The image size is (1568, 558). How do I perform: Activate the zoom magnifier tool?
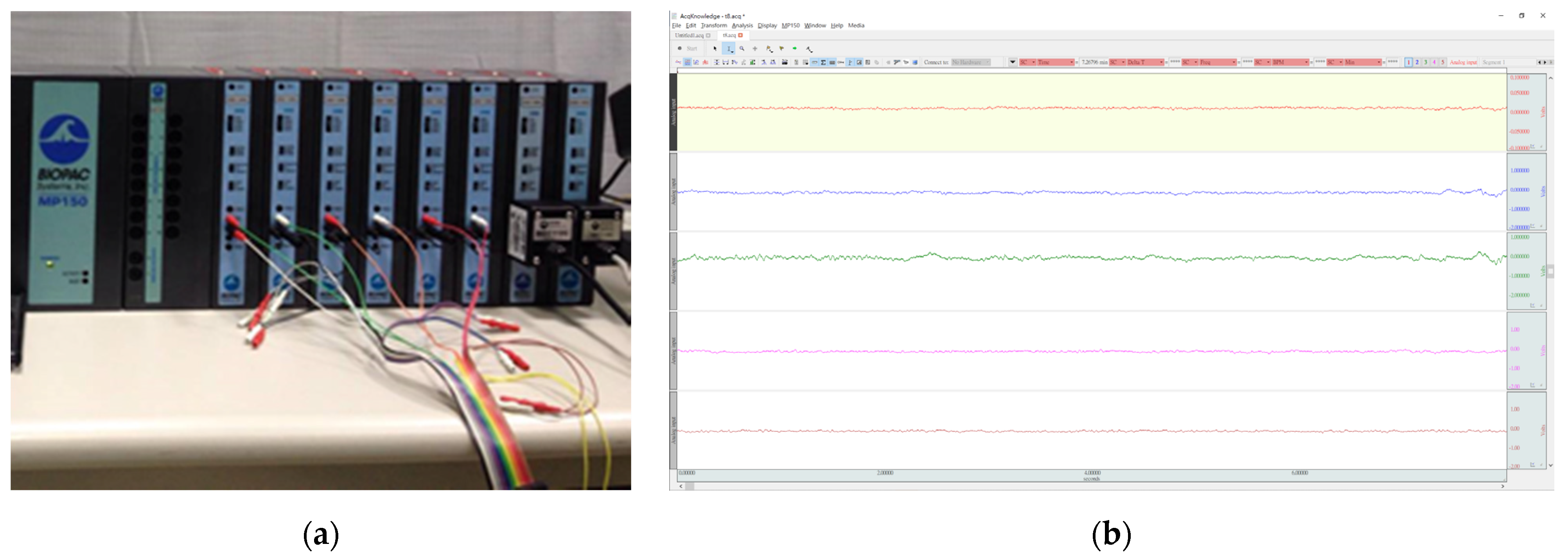(742, 49)
